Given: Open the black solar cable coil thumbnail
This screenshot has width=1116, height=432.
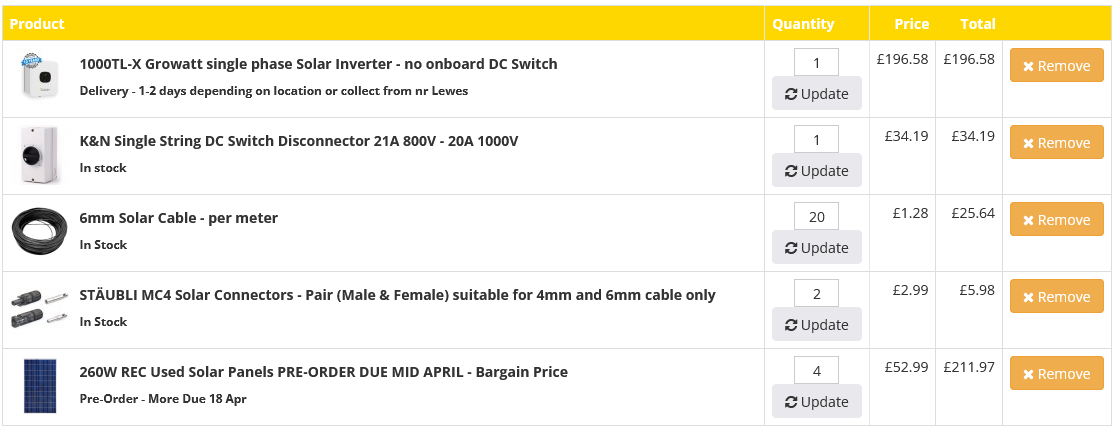Looking at the screenshot, I should [40, 232].
